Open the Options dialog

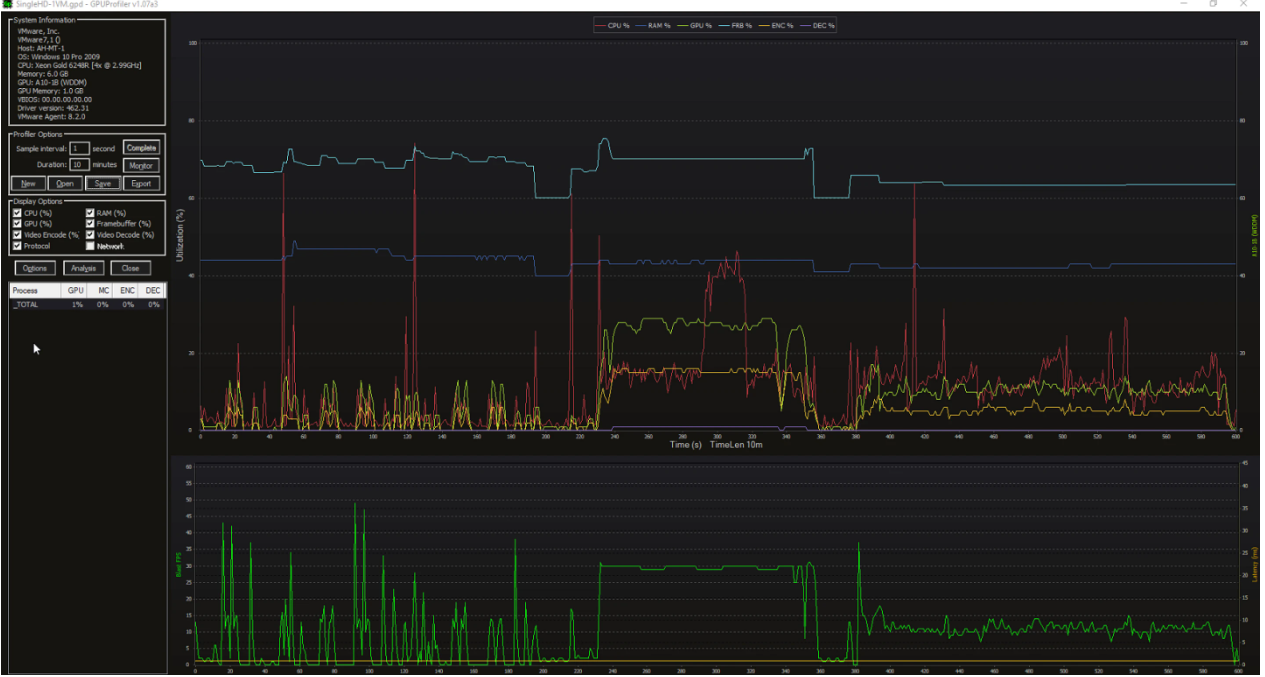(x=34, y=268)
